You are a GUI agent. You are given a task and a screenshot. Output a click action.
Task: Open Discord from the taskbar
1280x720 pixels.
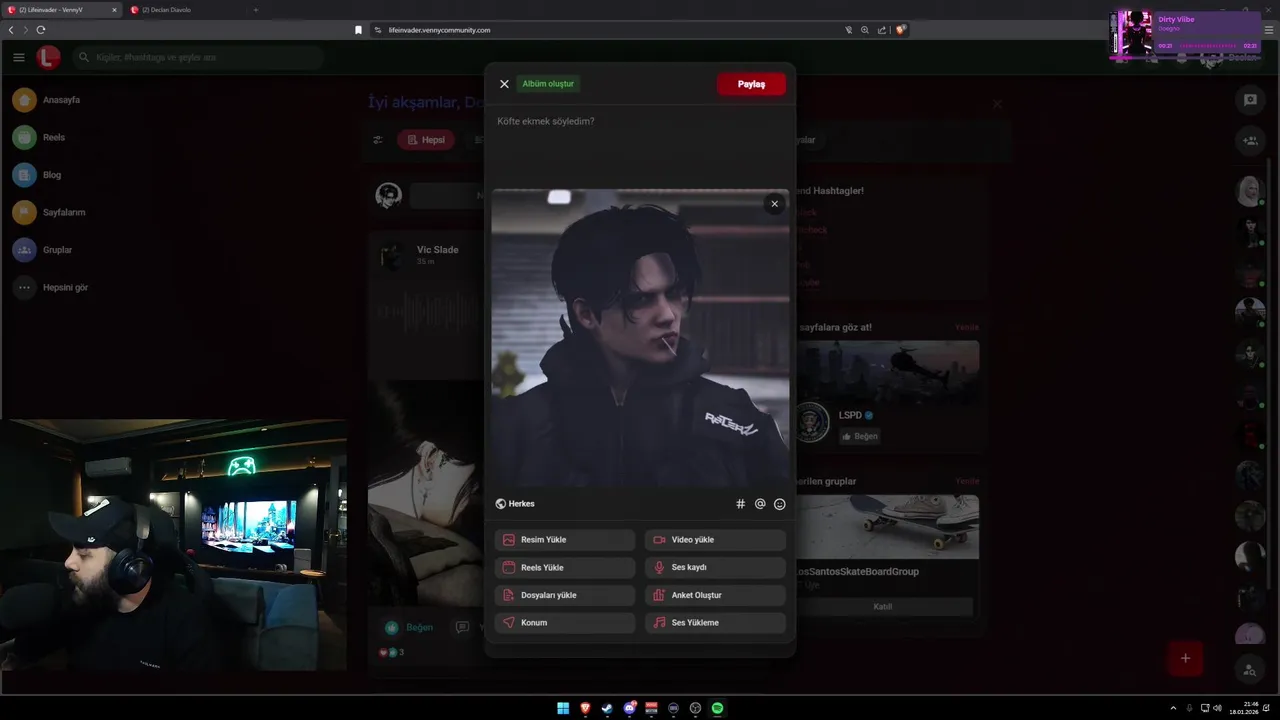pos(629,708)
